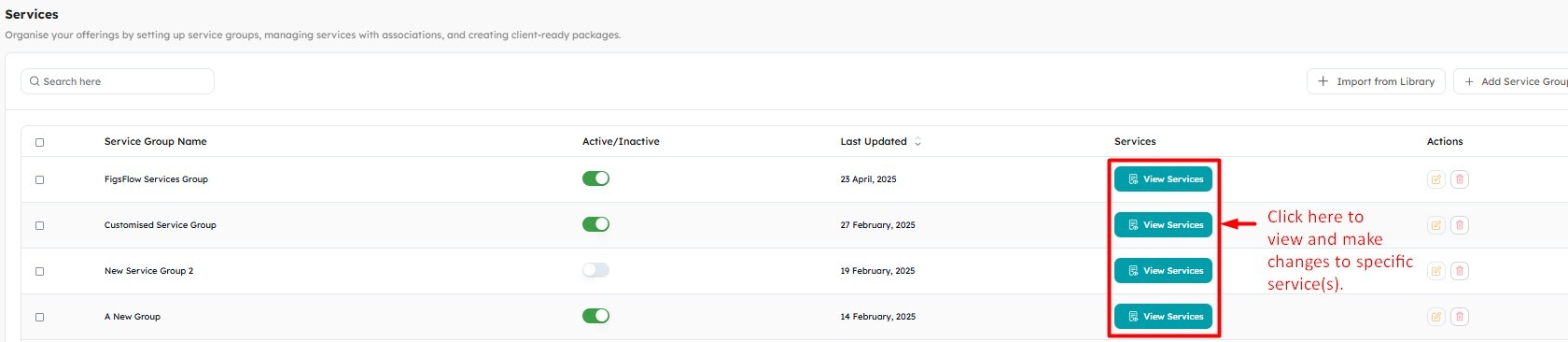Focus the Search here field
Screen dimensions: 1568x342
(118, 81)
